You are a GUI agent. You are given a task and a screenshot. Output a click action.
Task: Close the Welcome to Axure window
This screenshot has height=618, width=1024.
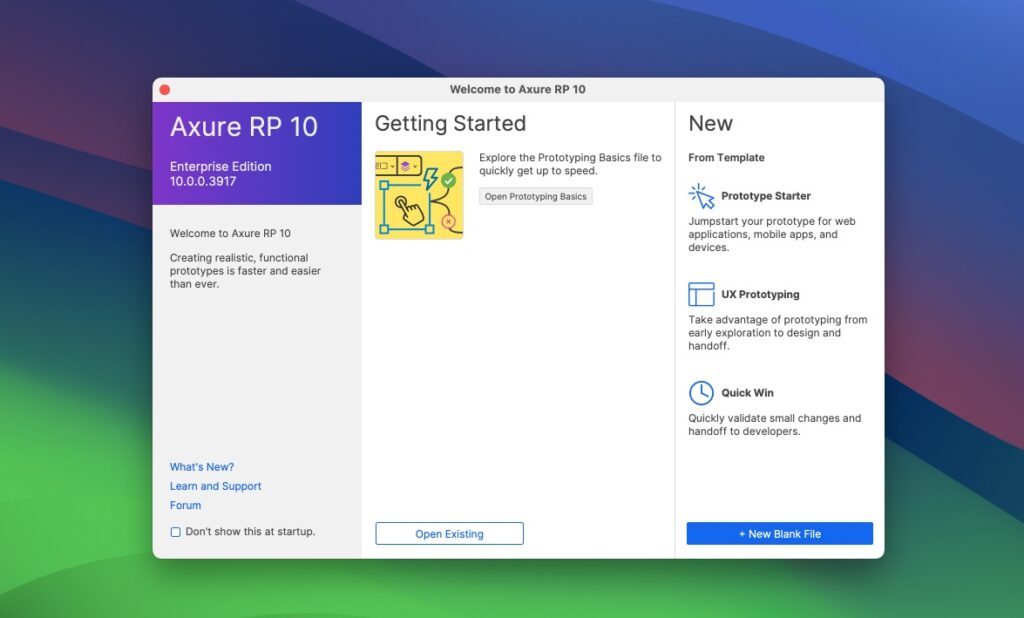point(164,89)
